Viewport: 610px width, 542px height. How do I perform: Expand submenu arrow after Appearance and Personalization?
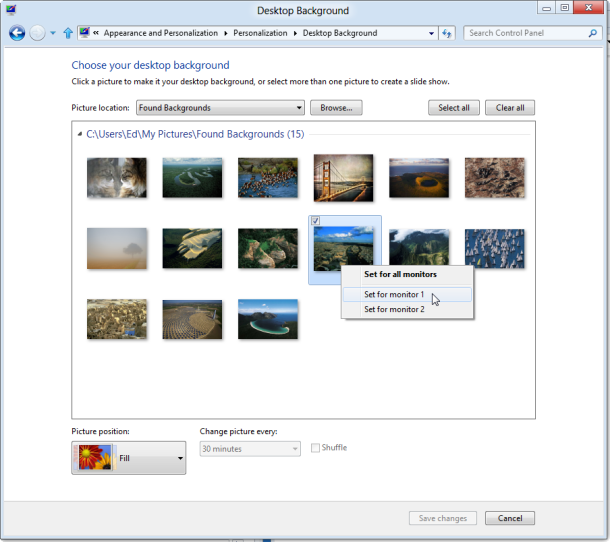tap(226, 33)
